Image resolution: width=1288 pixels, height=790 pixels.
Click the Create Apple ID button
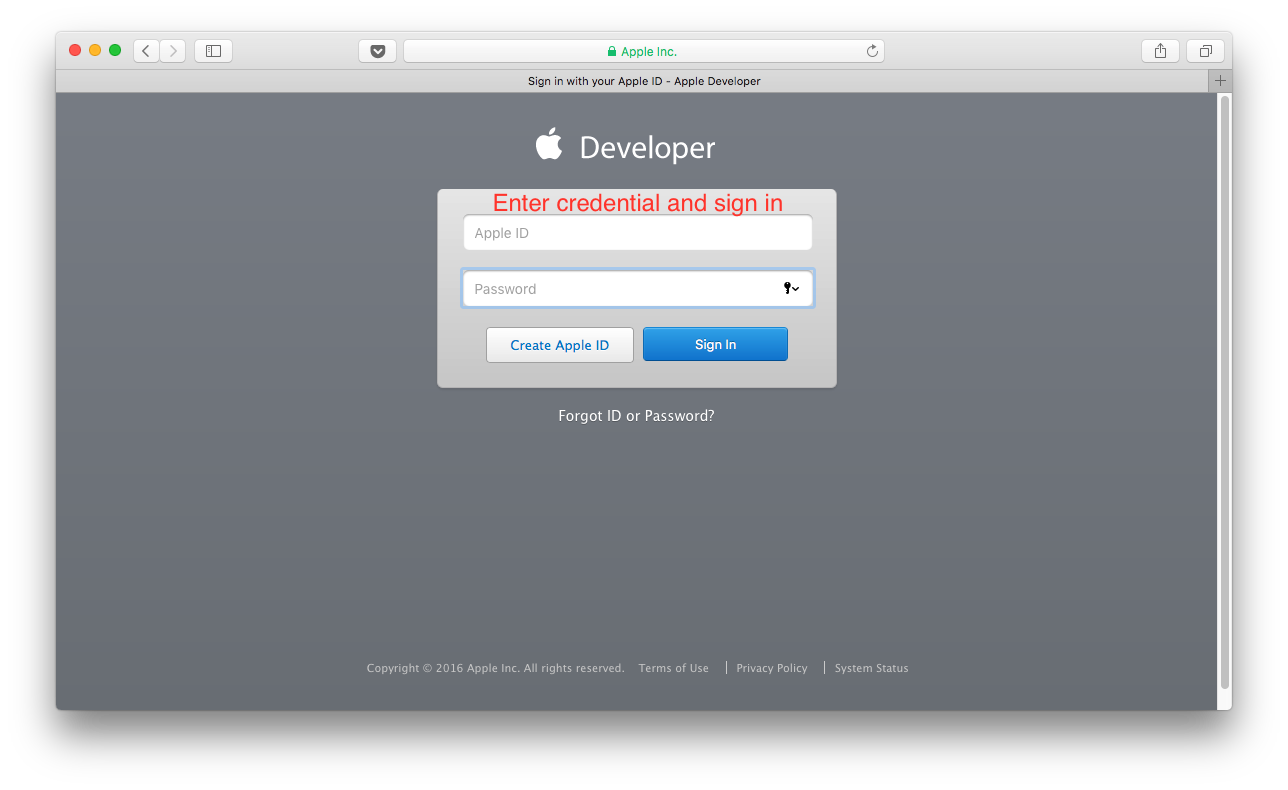click(560, 345)
